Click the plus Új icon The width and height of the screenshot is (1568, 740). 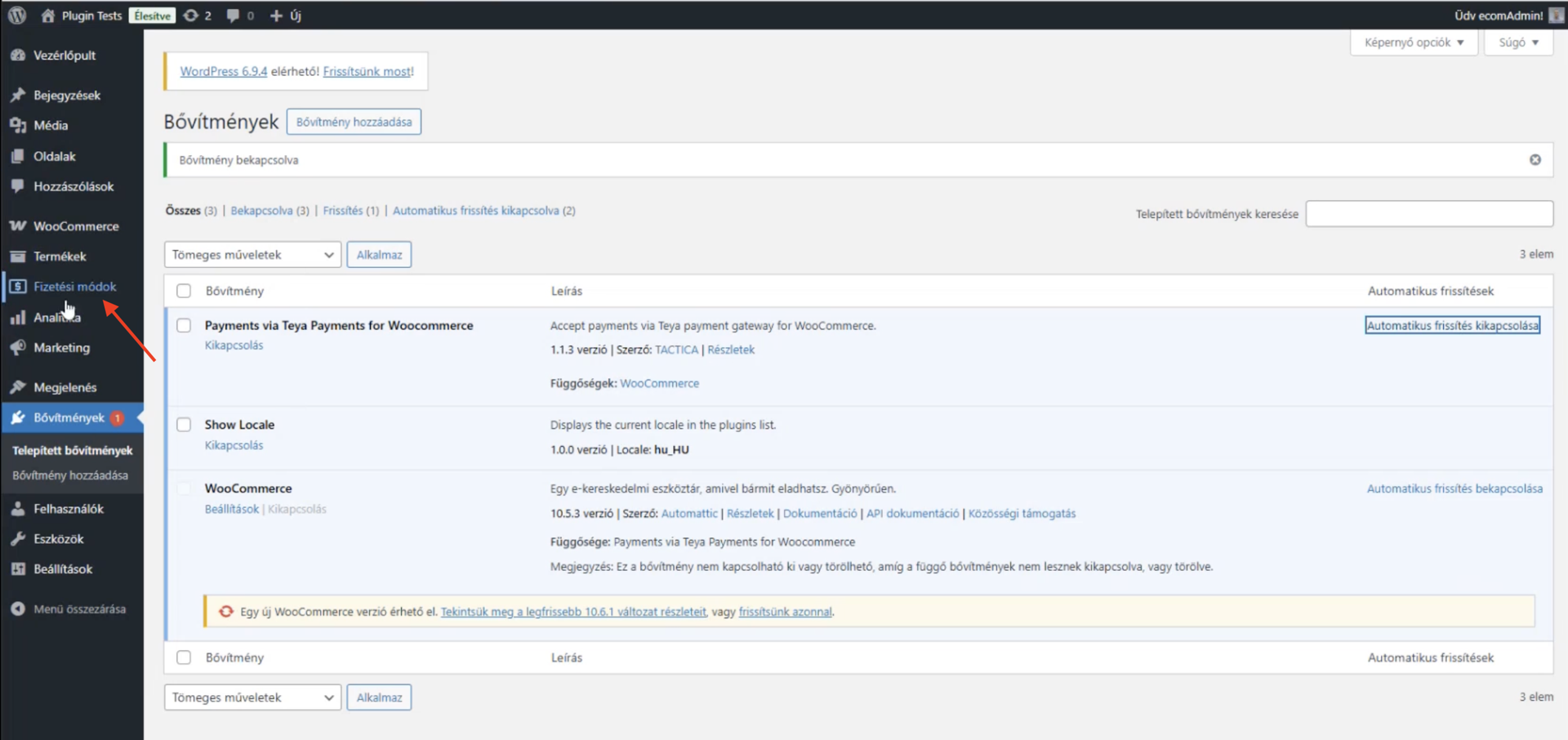point(276,16)
